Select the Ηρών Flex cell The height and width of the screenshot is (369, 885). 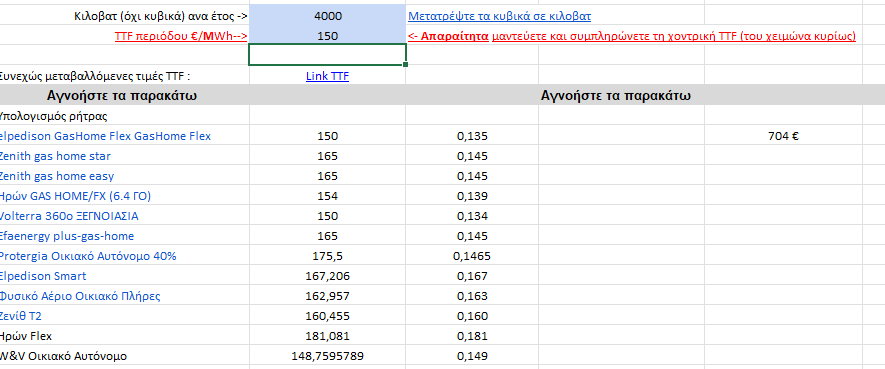(x=124, y=336)
